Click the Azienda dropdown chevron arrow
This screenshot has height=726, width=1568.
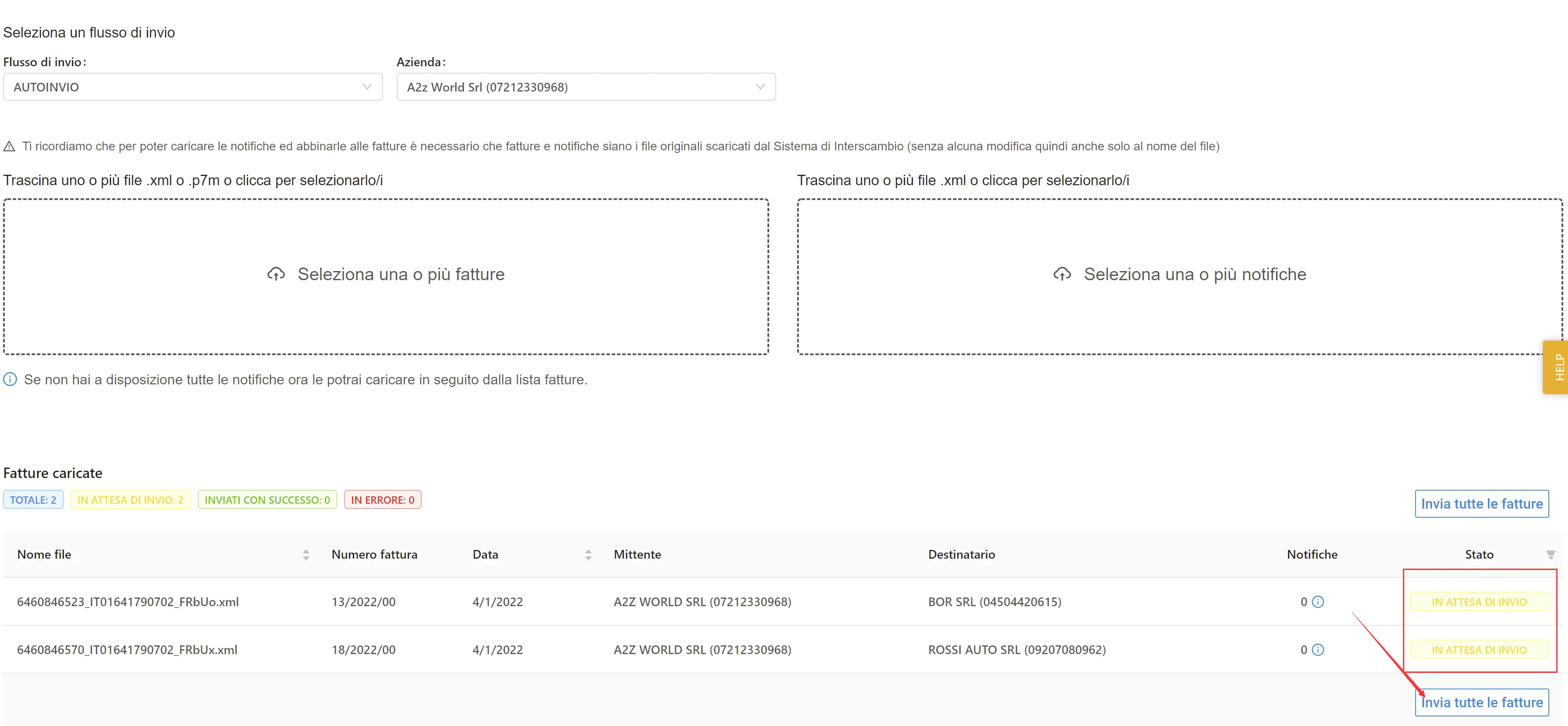pos(760,87)
